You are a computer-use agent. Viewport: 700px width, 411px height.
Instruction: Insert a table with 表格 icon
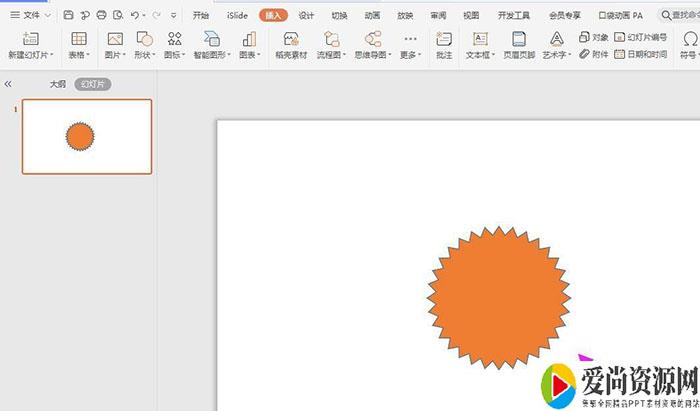pyautogui.click(x=78, y=39)
